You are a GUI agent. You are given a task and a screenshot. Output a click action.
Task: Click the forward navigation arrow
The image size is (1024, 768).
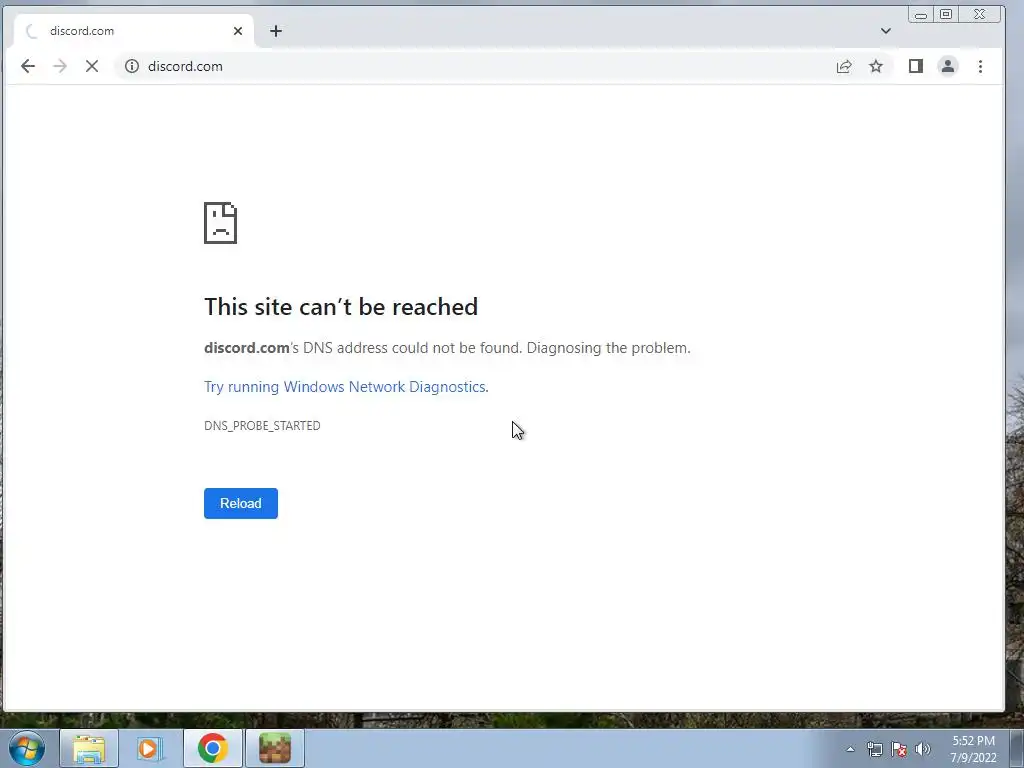coord(59,66)
